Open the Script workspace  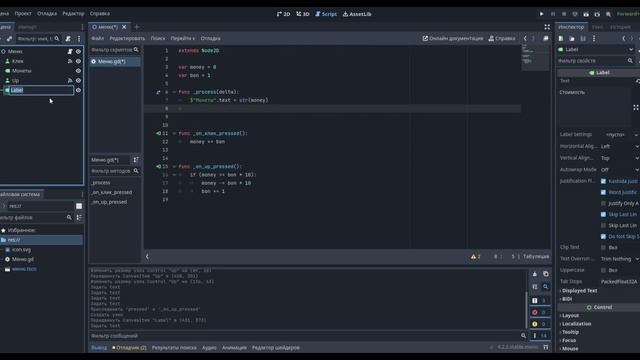coord(326,14)
